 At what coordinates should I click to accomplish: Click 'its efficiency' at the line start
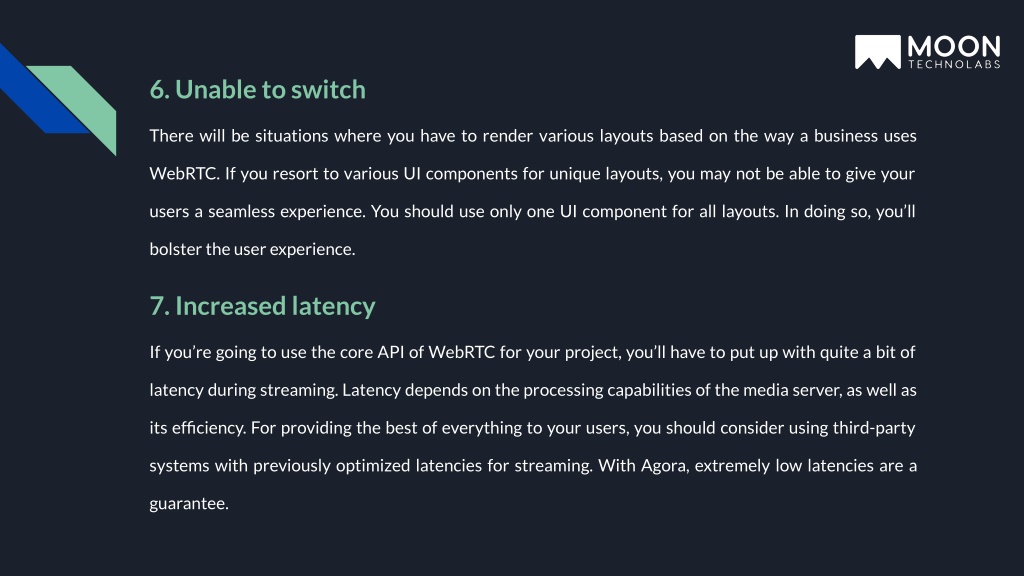click(197, 428)
